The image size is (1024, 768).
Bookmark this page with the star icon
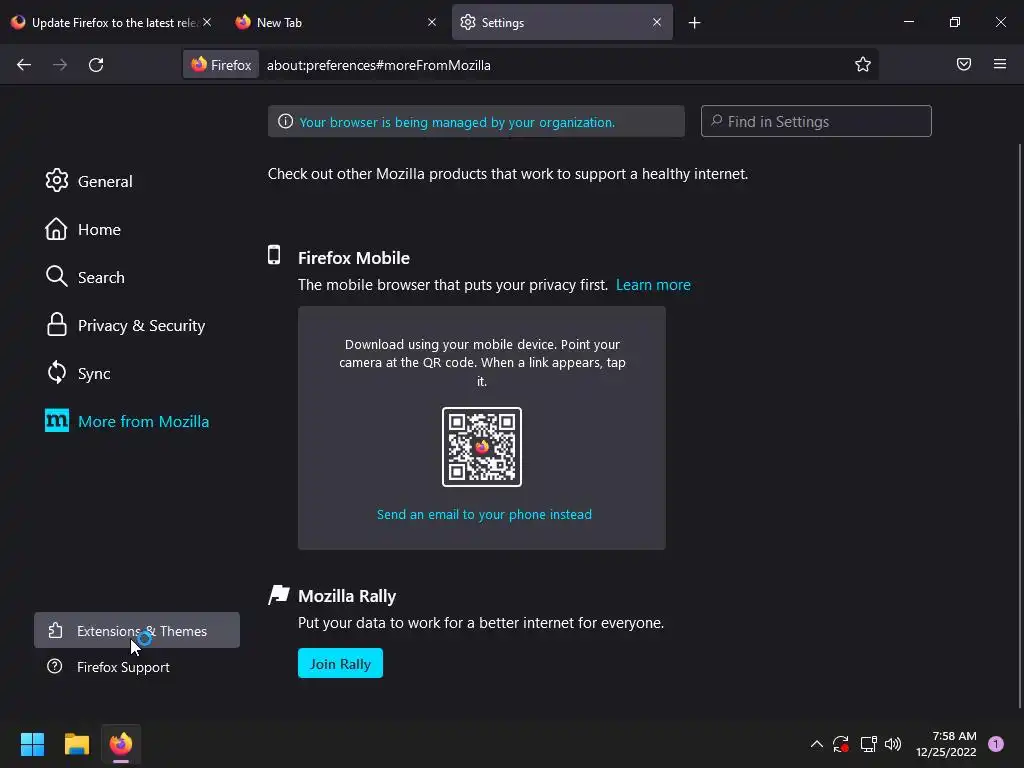[863, 65]
